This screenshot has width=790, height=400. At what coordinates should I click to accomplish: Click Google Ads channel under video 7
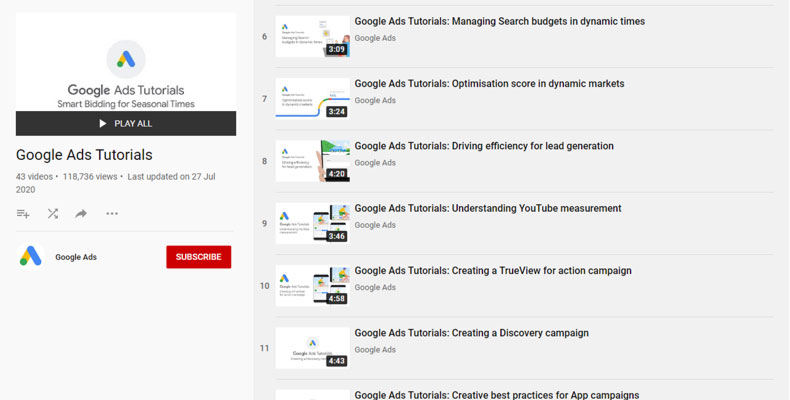[x=375, y=100]
